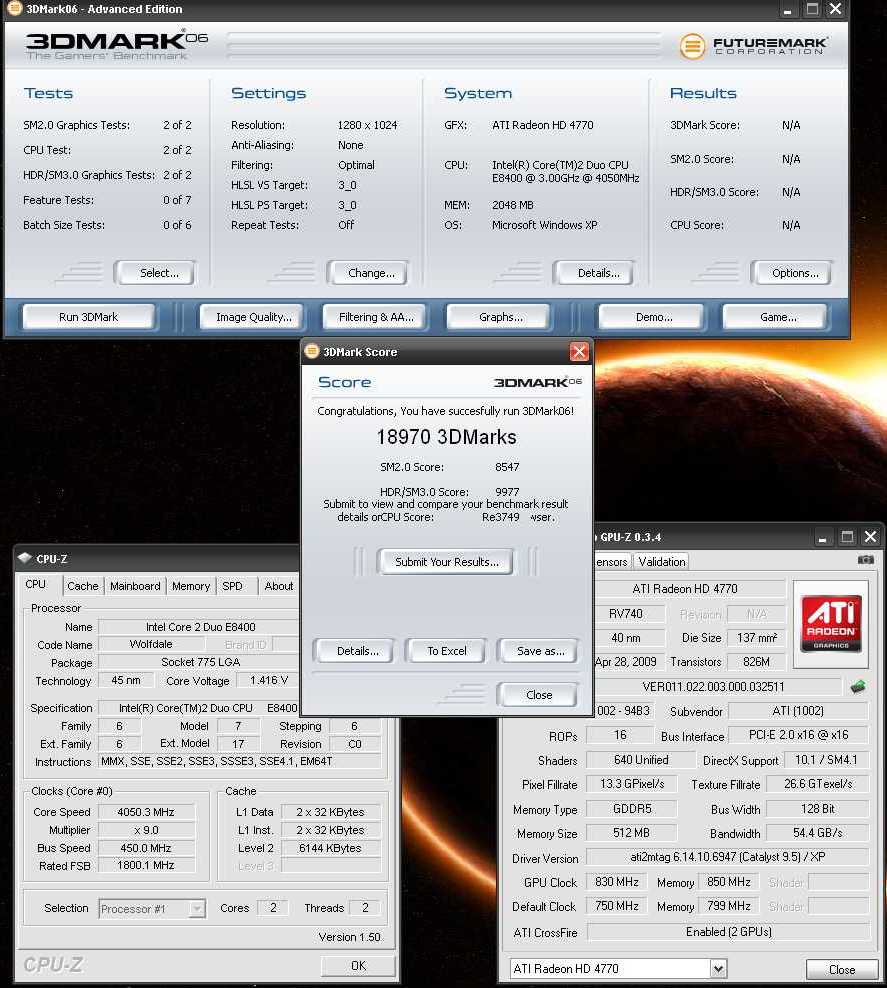This screenshot has height=988, width=887.
Task: Click Save as... in Score dialog
Action: 537,651
